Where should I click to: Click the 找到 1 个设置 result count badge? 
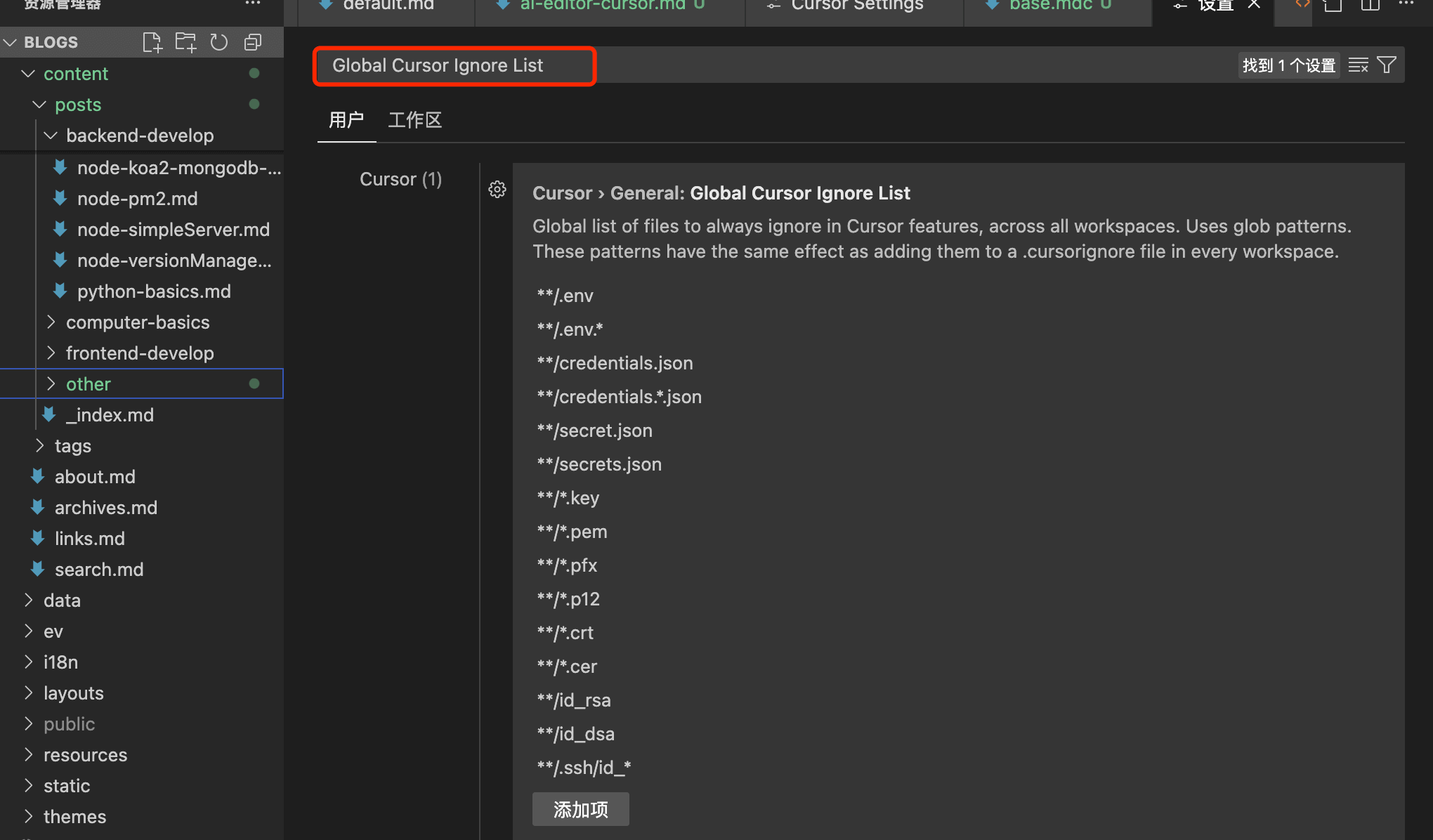(1289, 65)
